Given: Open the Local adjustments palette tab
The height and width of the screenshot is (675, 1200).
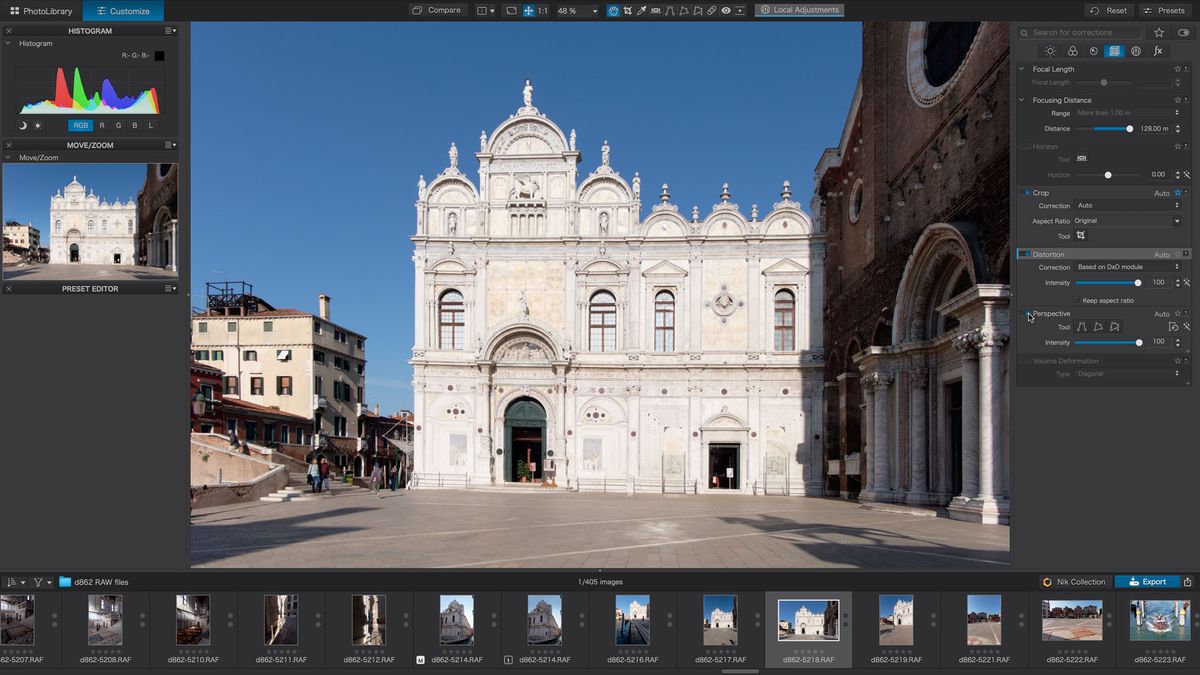Looking at the screenshot, I should click(1136, 51).
